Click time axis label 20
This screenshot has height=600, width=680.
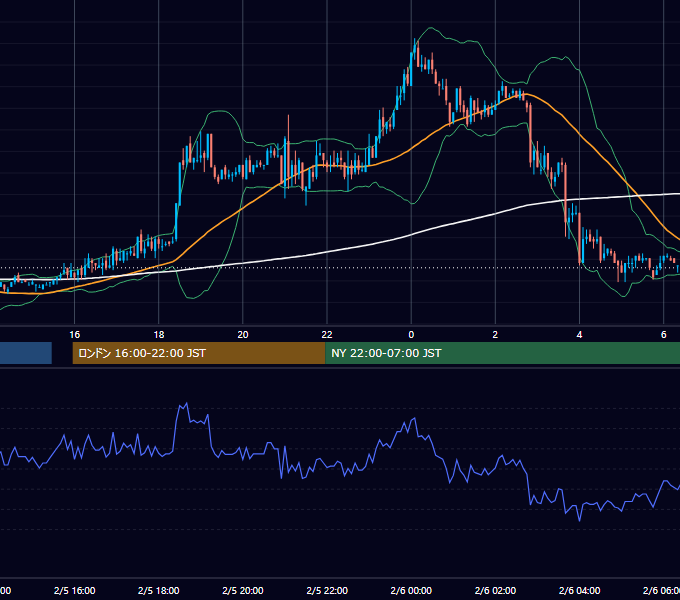point(243,335)
